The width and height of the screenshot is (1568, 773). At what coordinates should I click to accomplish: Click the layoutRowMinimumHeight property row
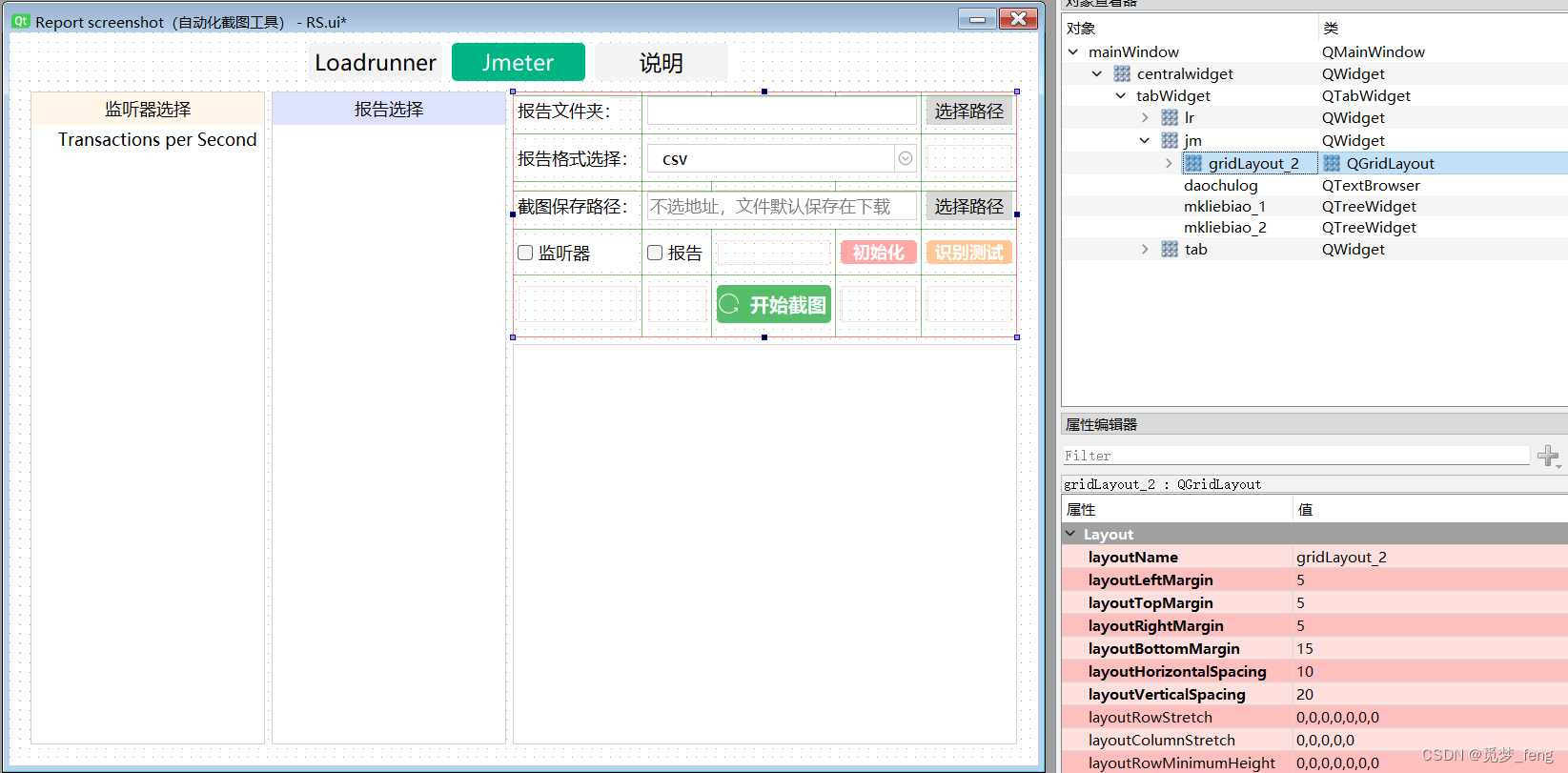point(1314,763)
